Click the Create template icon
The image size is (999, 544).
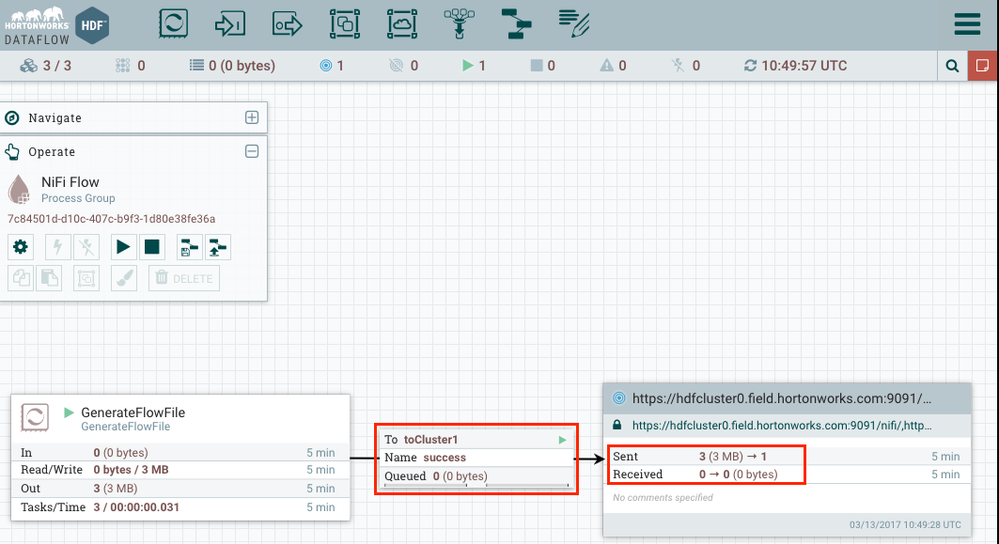[x=189, y=247]
